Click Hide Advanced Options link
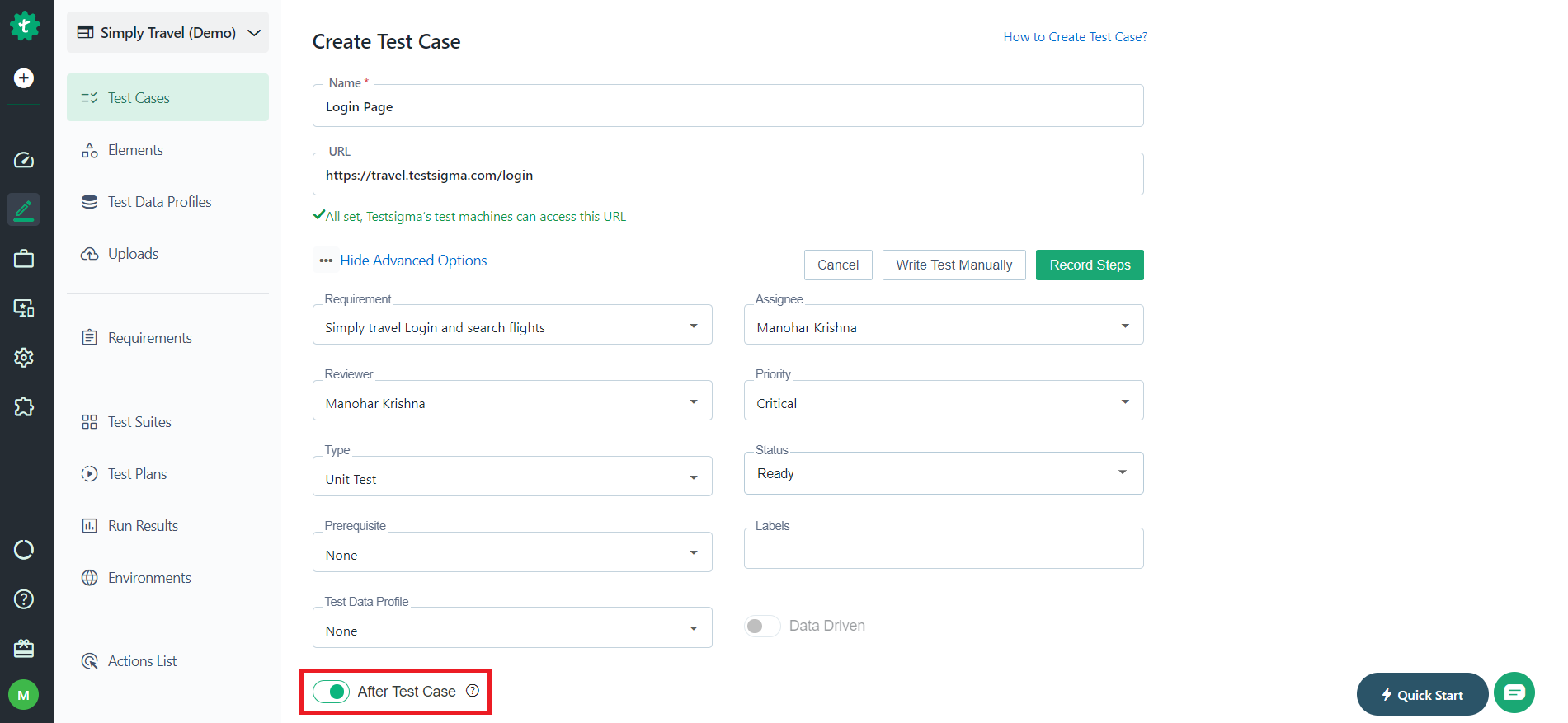Viewport: 1568px width, 723px height. 413,261
